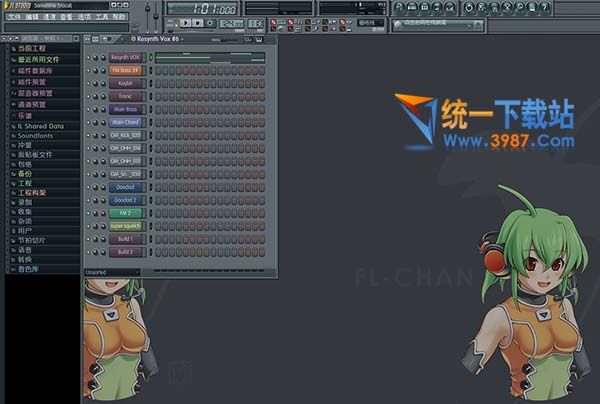Mute the super squelch channel
This screenshot has height=404, width=600.
(88, 226)
